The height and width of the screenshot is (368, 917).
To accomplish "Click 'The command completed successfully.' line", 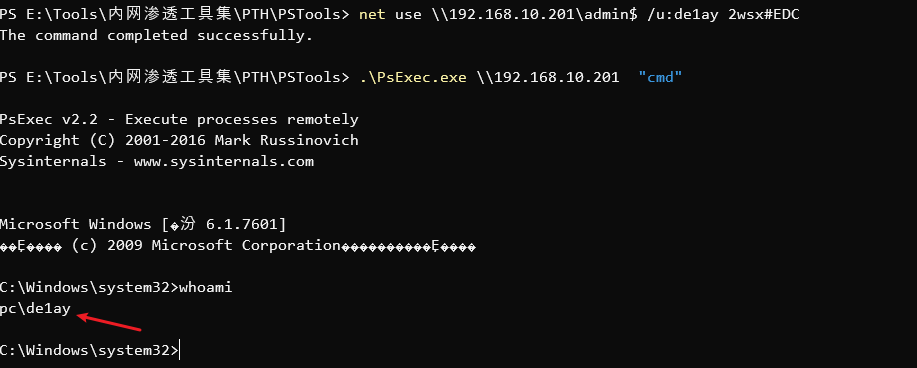I will (x=157, y=35).
